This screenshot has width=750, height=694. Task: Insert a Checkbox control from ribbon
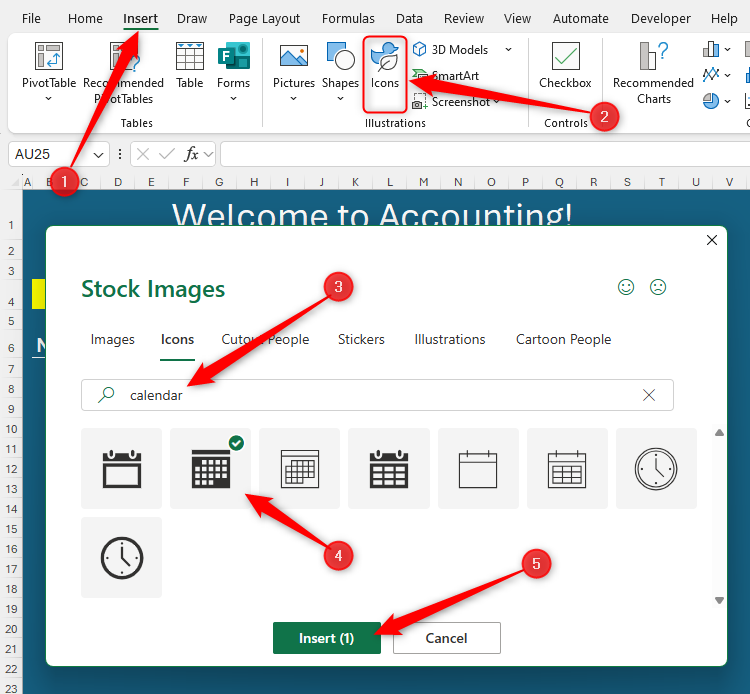[x=565, y=67]
